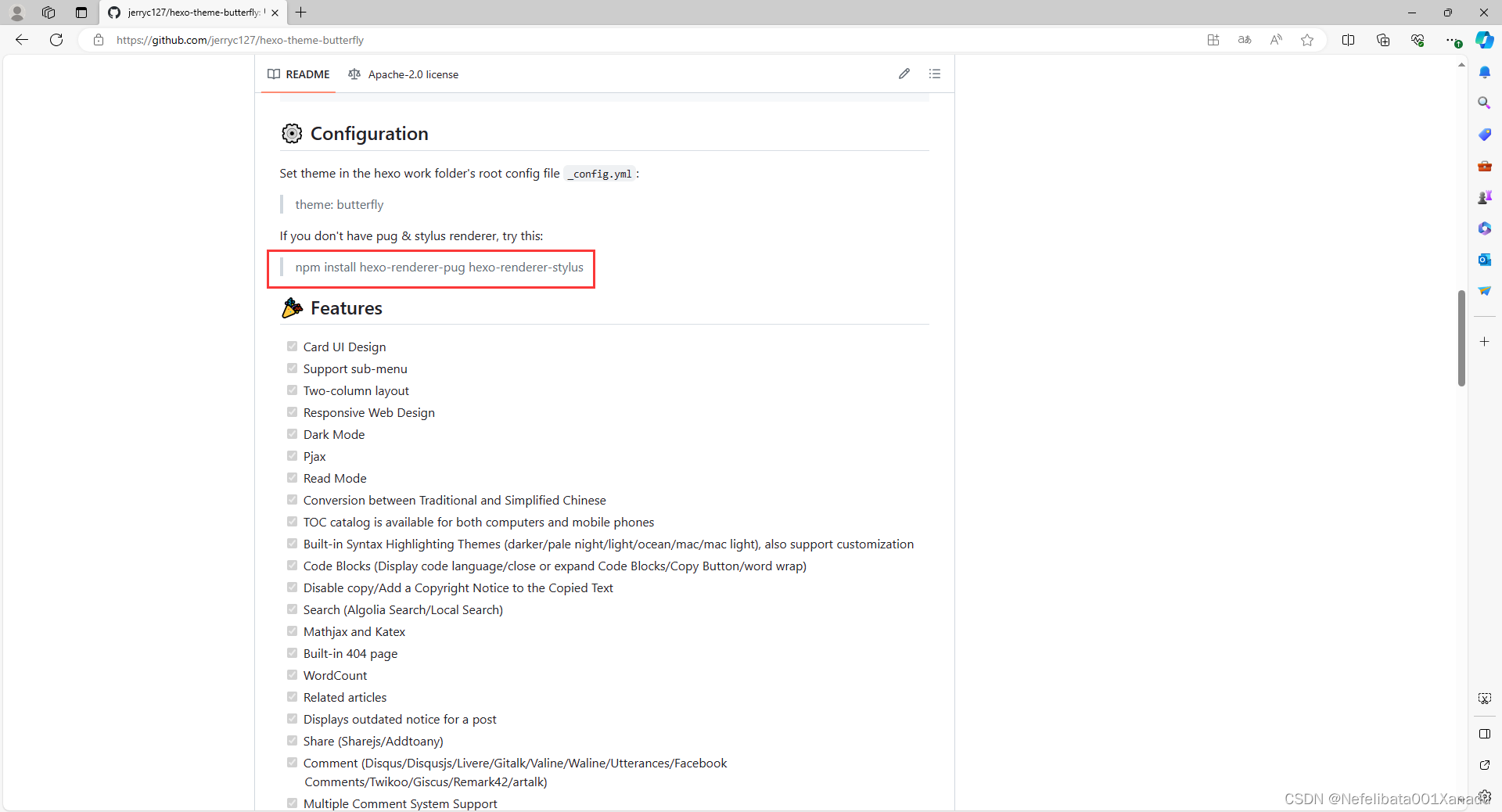Click the npm install hexo-renderer-pug command text
The height and width of the screenshot is (812, 1502).
click(x=439, y=268)
